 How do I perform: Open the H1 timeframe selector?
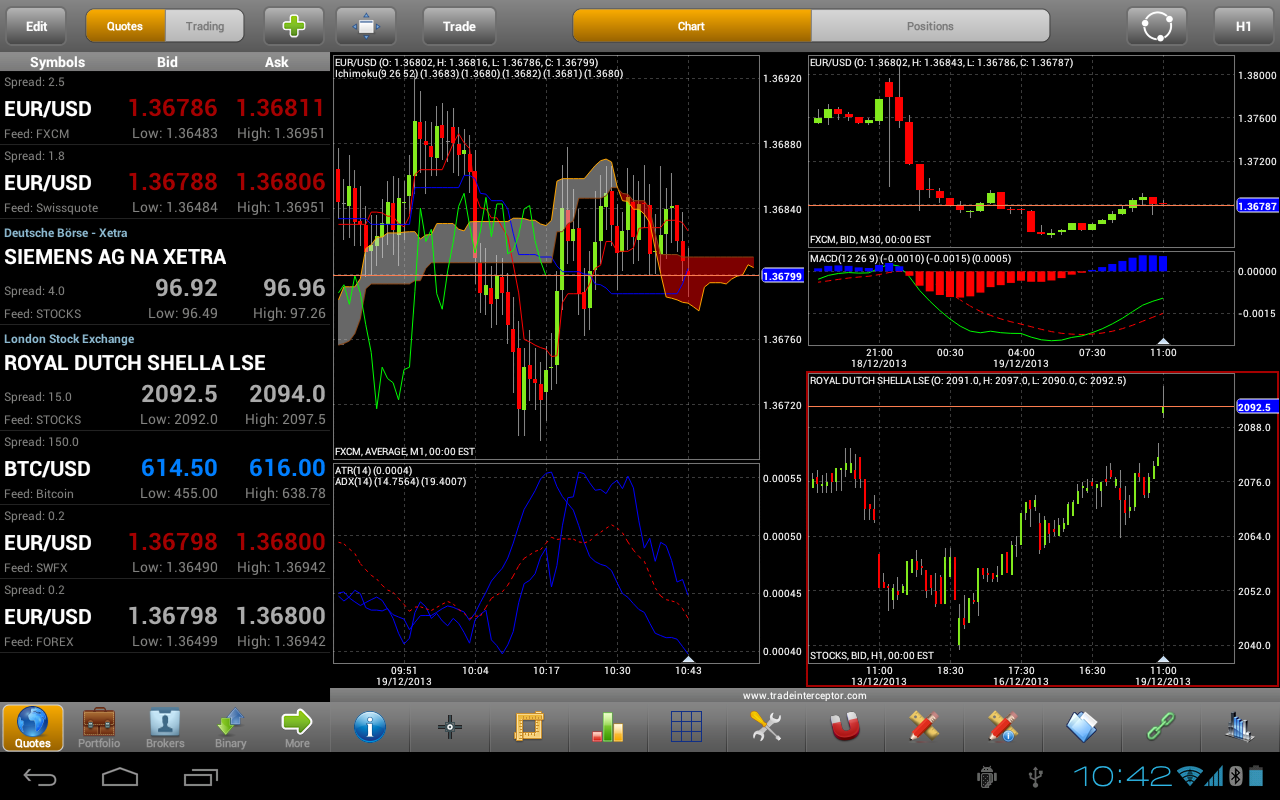(x=1244, y=26)
